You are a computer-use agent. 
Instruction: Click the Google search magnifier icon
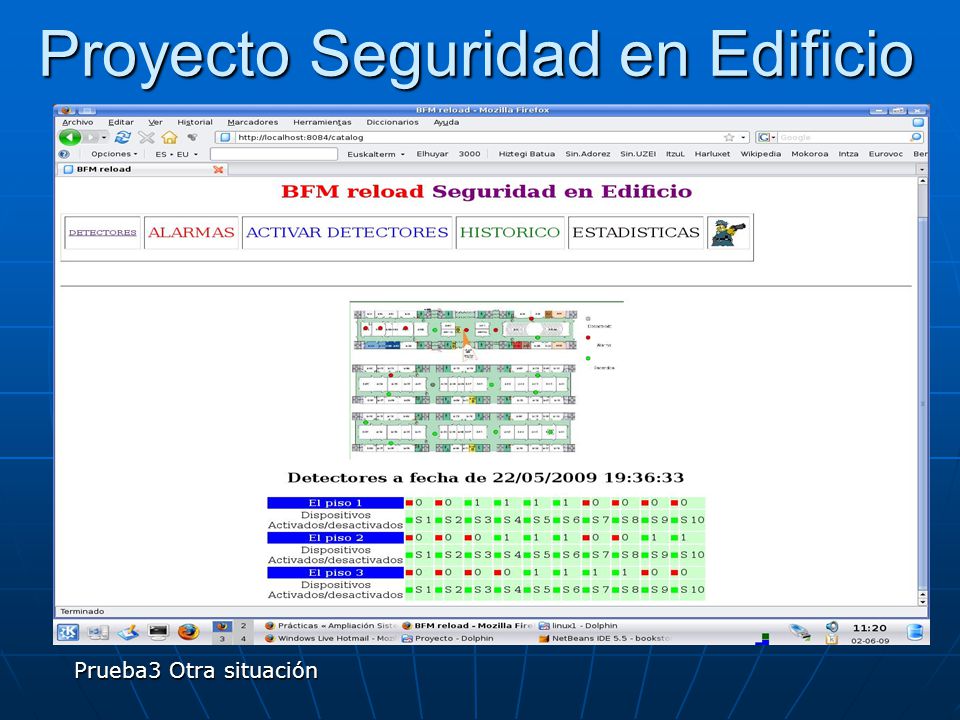pos(915,138)
